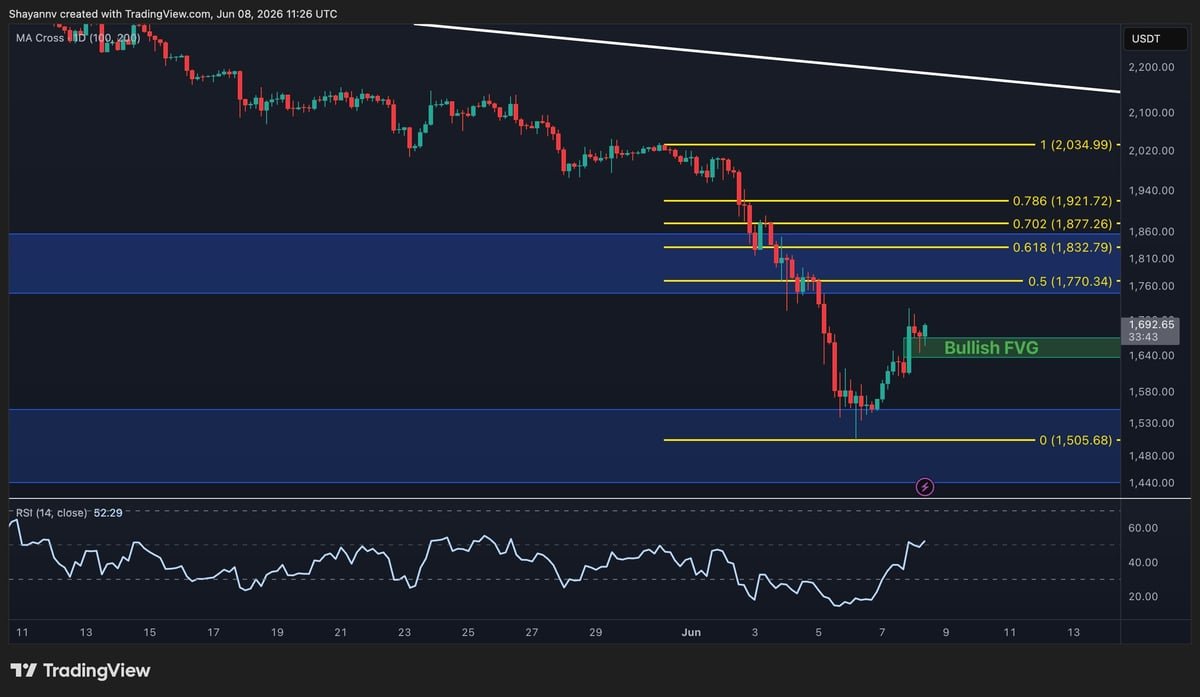The width and height of the screenshot is (1200, 697).
Task: Click the purple lightning event icon
Action: tap(925, 487)
